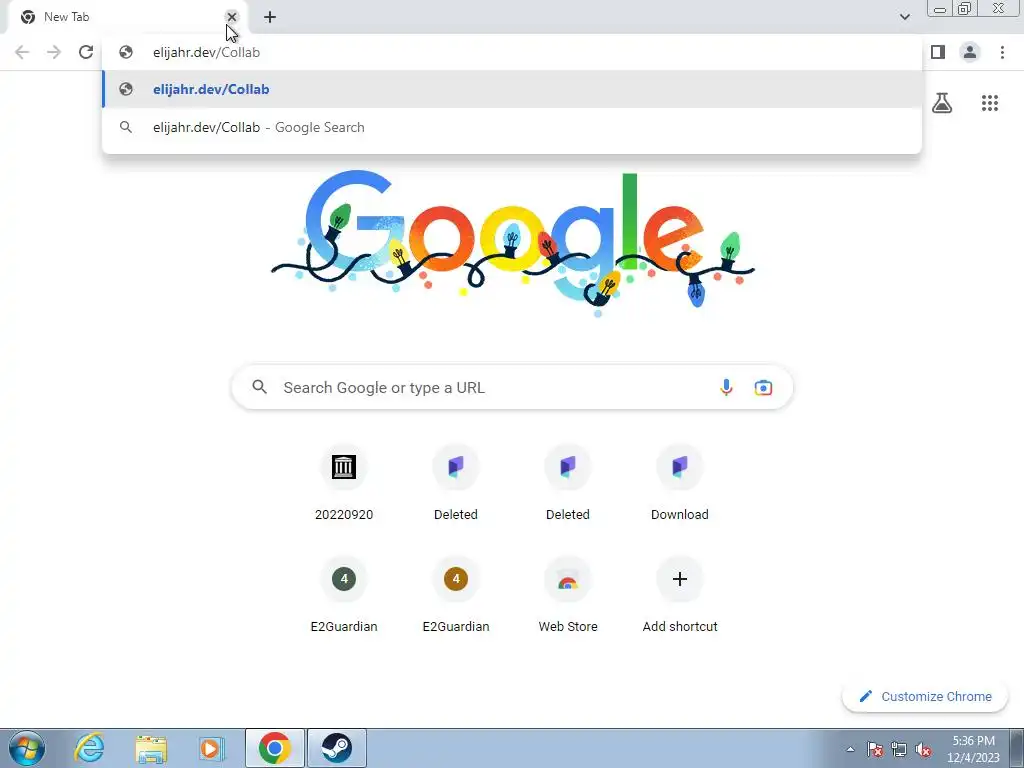Click the Search Google or type a URL box
This screenshot has width=1024, height=768.
(513, 387)
